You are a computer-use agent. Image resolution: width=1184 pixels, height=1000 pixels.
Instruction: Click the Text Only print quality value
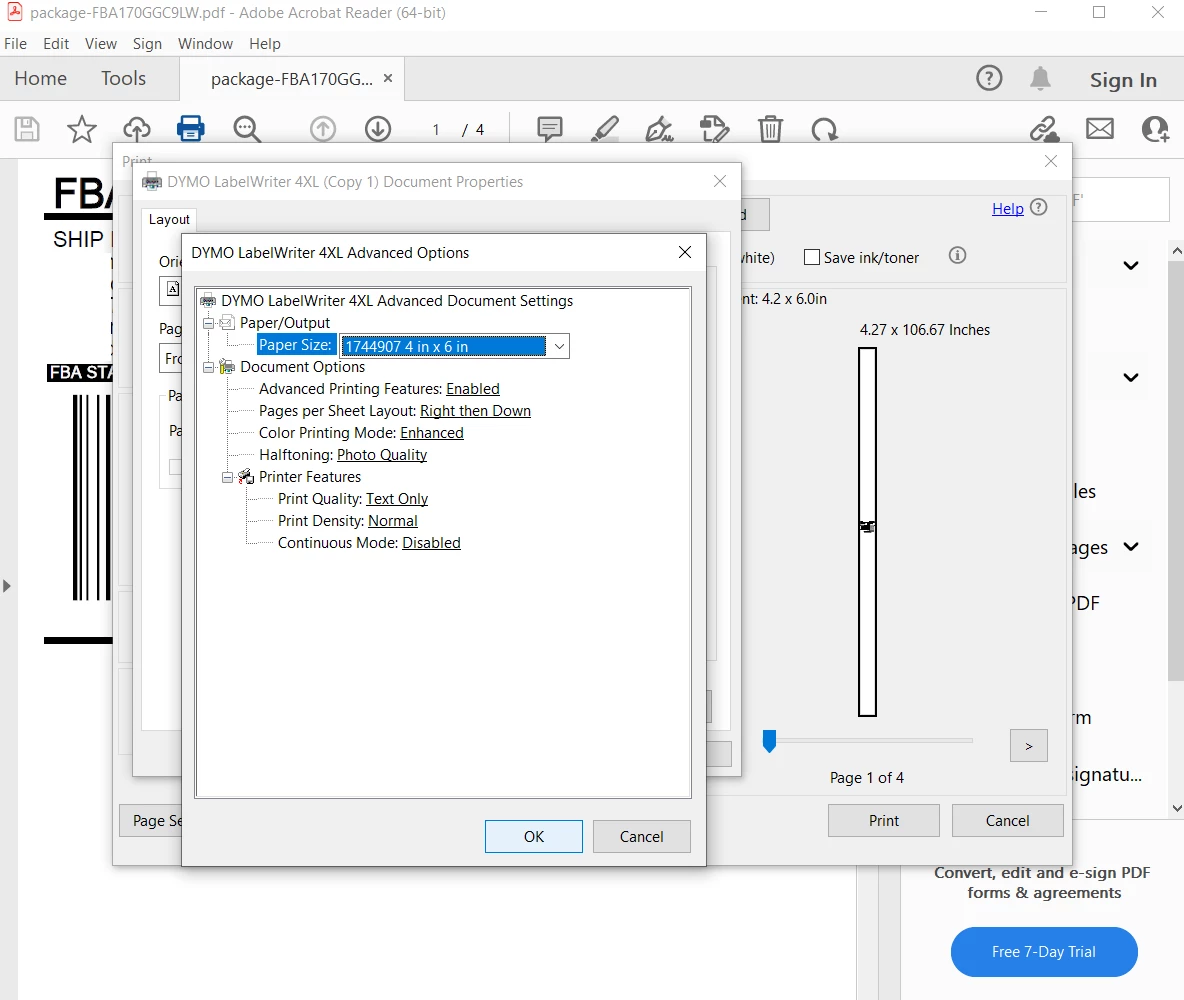pos(396,499)
